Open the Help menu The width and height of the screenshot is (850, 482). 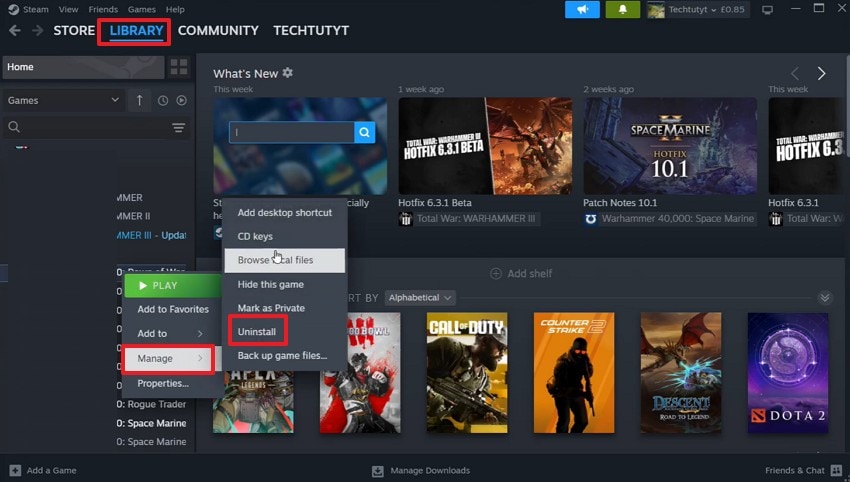coord(175,9)
